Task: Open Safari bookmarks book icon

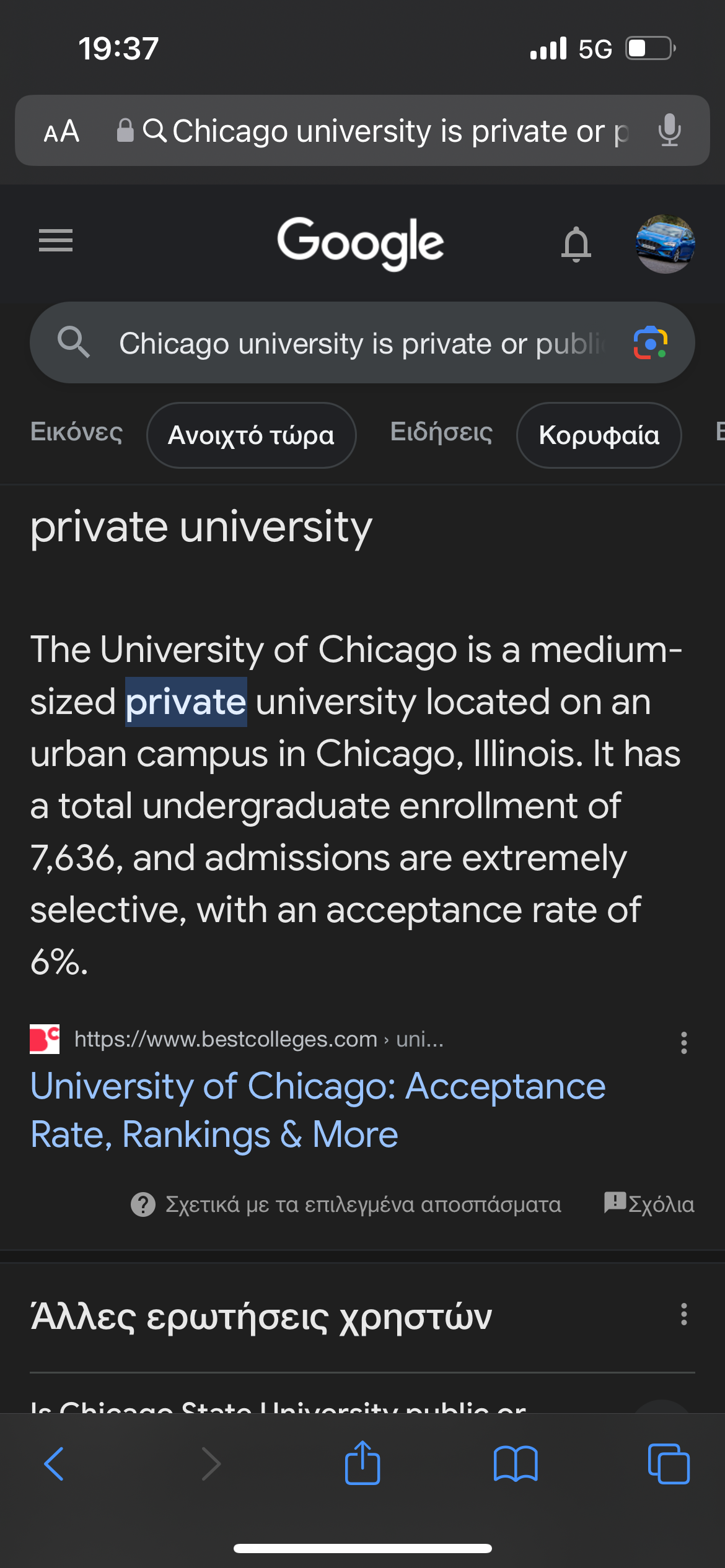Action: (x=516, y=1463)
